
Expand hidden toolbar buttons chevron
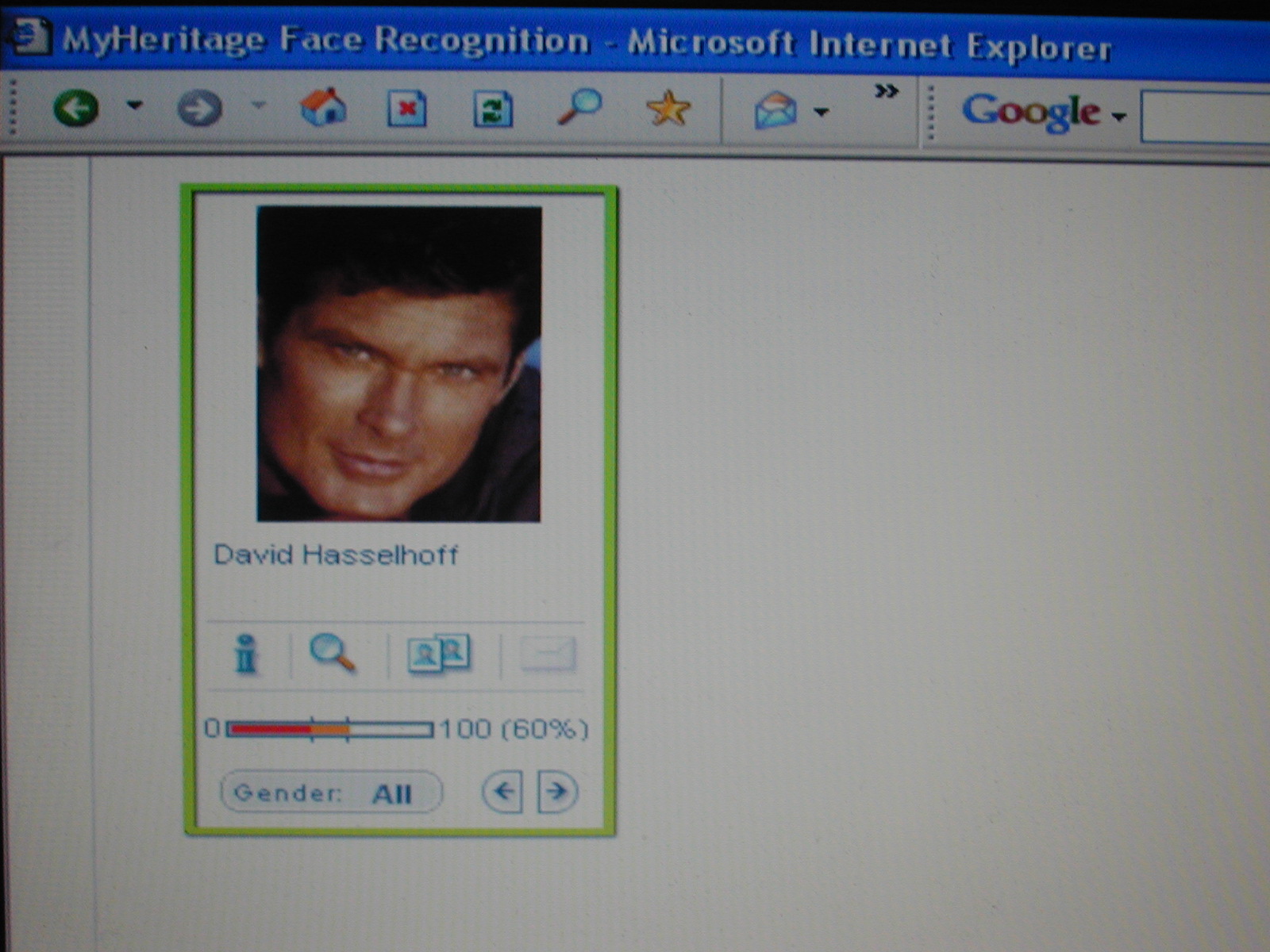pos(887,91)
